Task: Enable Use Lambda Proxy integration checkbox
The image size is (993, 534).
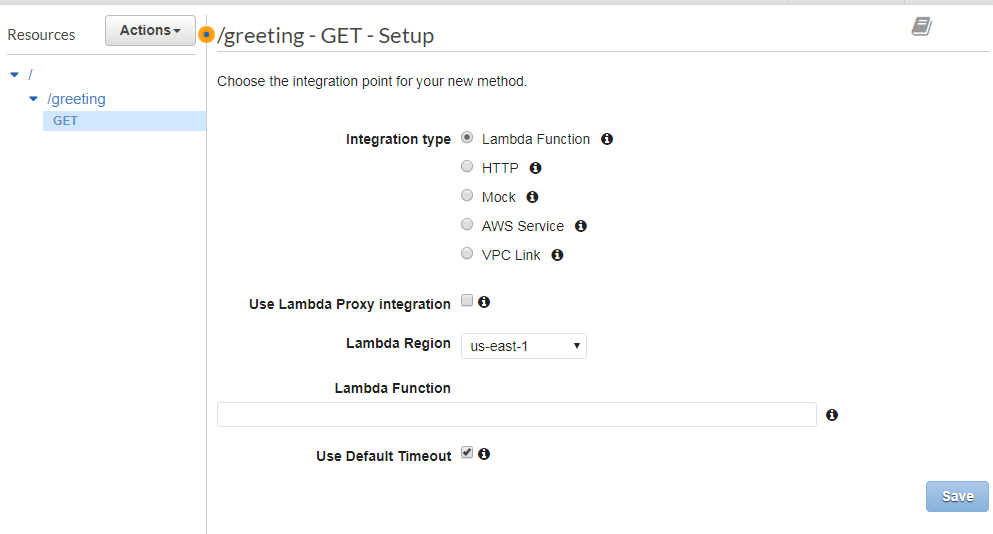Action: point(467,300)
